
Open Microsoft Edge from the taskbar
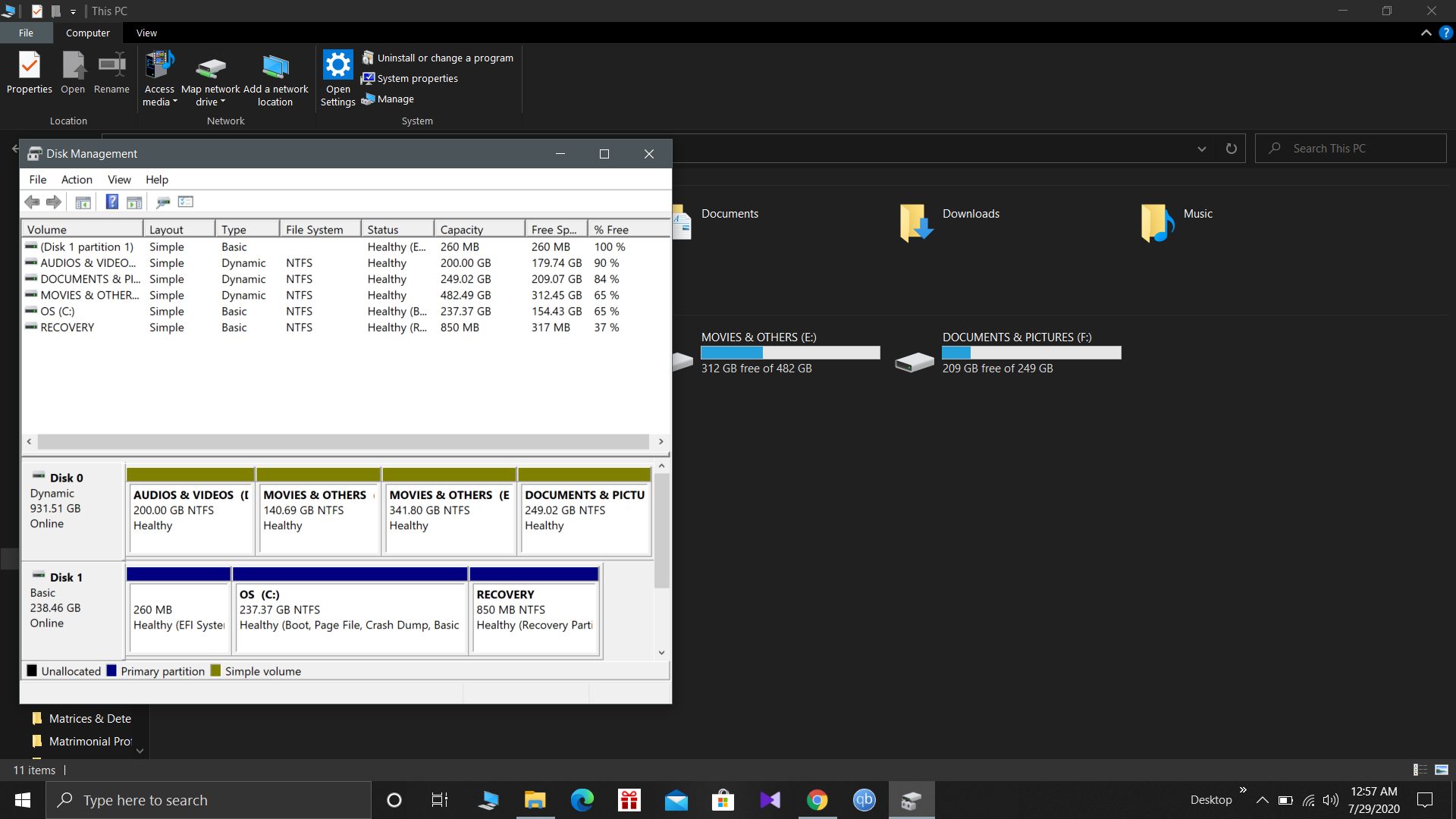click(x=582, y=800)
